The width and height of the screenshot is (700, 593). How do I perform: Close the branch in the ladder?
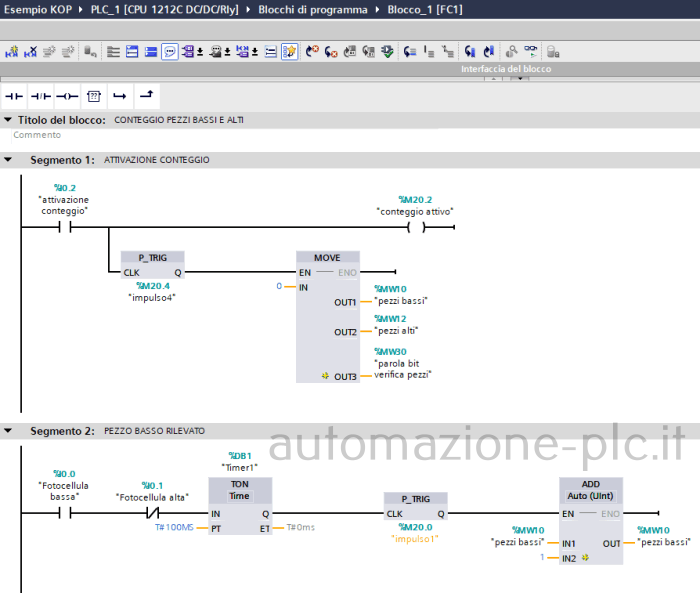147,95
